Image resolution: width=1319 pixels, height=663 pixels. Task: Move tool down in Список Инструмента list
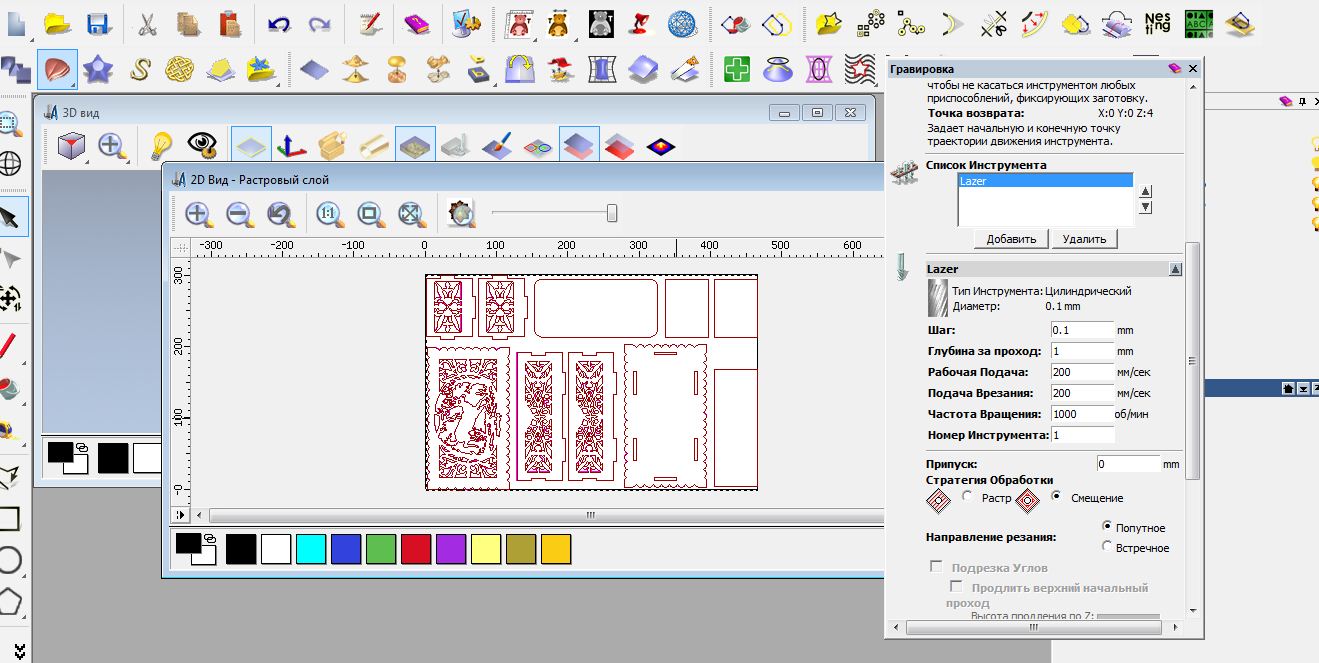click(x=1146, y=208)
